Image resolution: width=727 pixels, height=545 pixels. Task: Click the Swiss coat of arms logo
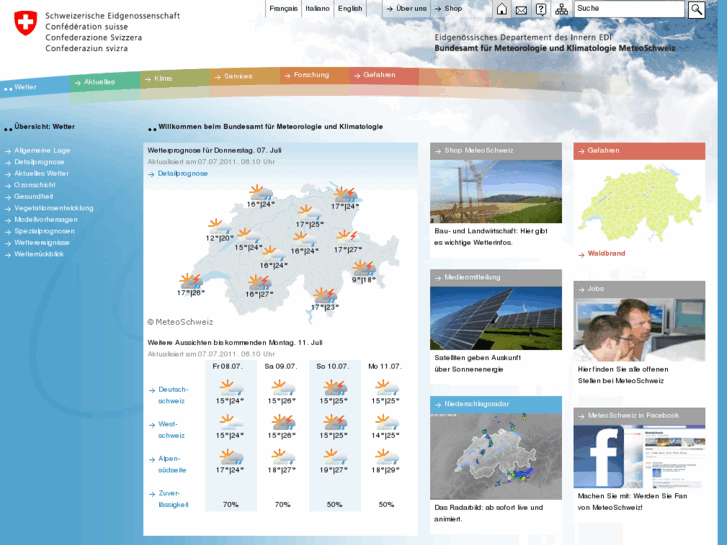point(26,23)
